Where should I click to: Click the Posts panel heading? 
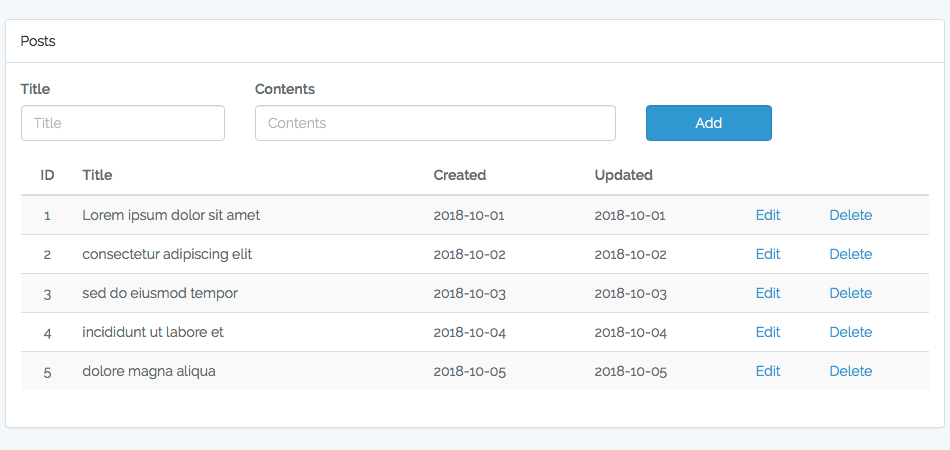point(38,41)
